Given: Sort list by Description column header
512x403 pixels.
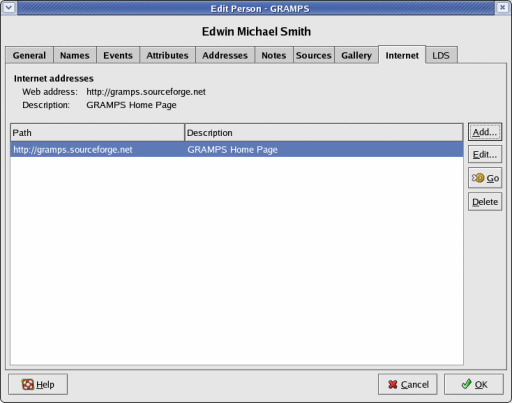Looking at the screenshot, I should tap(324, 133).
